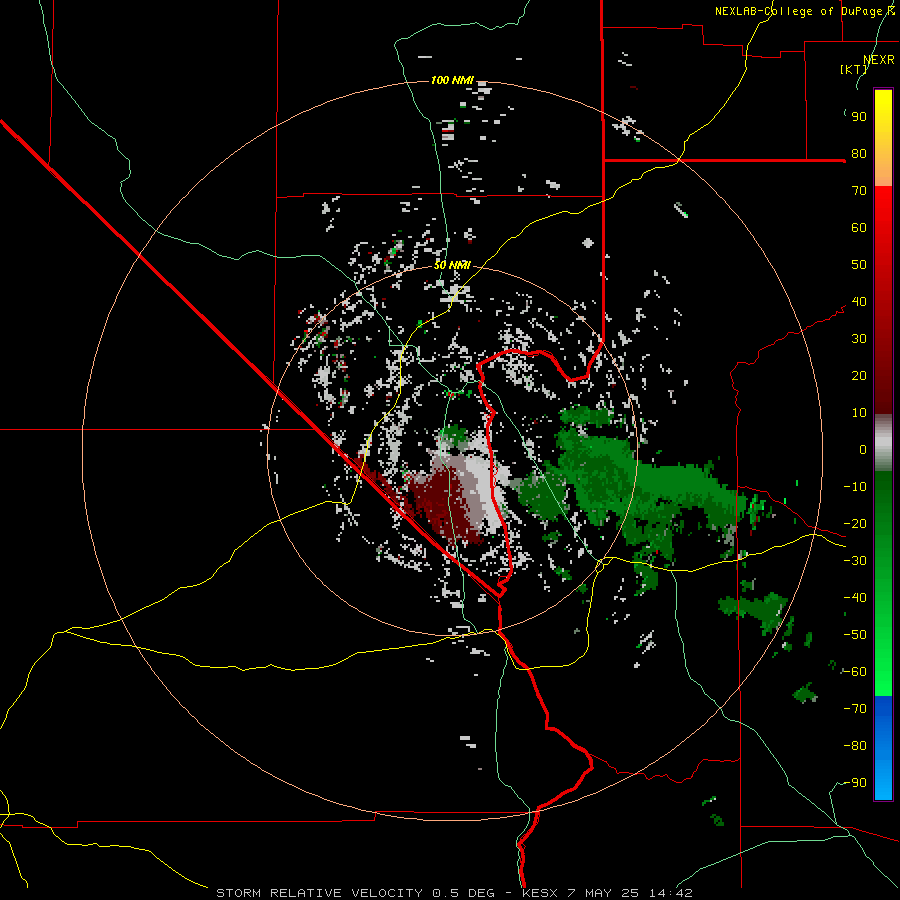Click the -10 value on velocity scale

(x=855, y=487)
